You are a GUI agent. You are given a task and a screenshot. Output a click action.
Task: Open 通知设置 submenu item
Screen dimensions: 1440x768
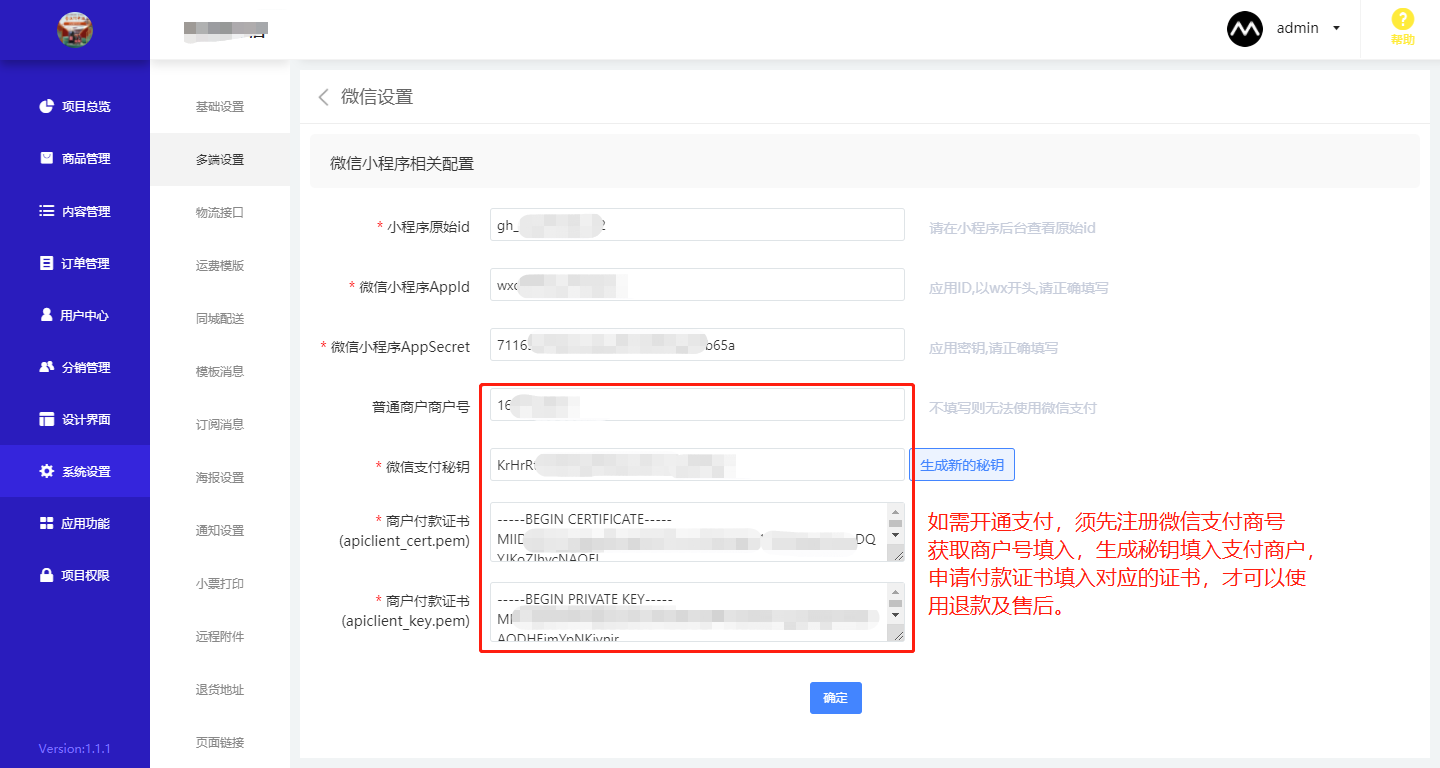click(x=220, y=531)
